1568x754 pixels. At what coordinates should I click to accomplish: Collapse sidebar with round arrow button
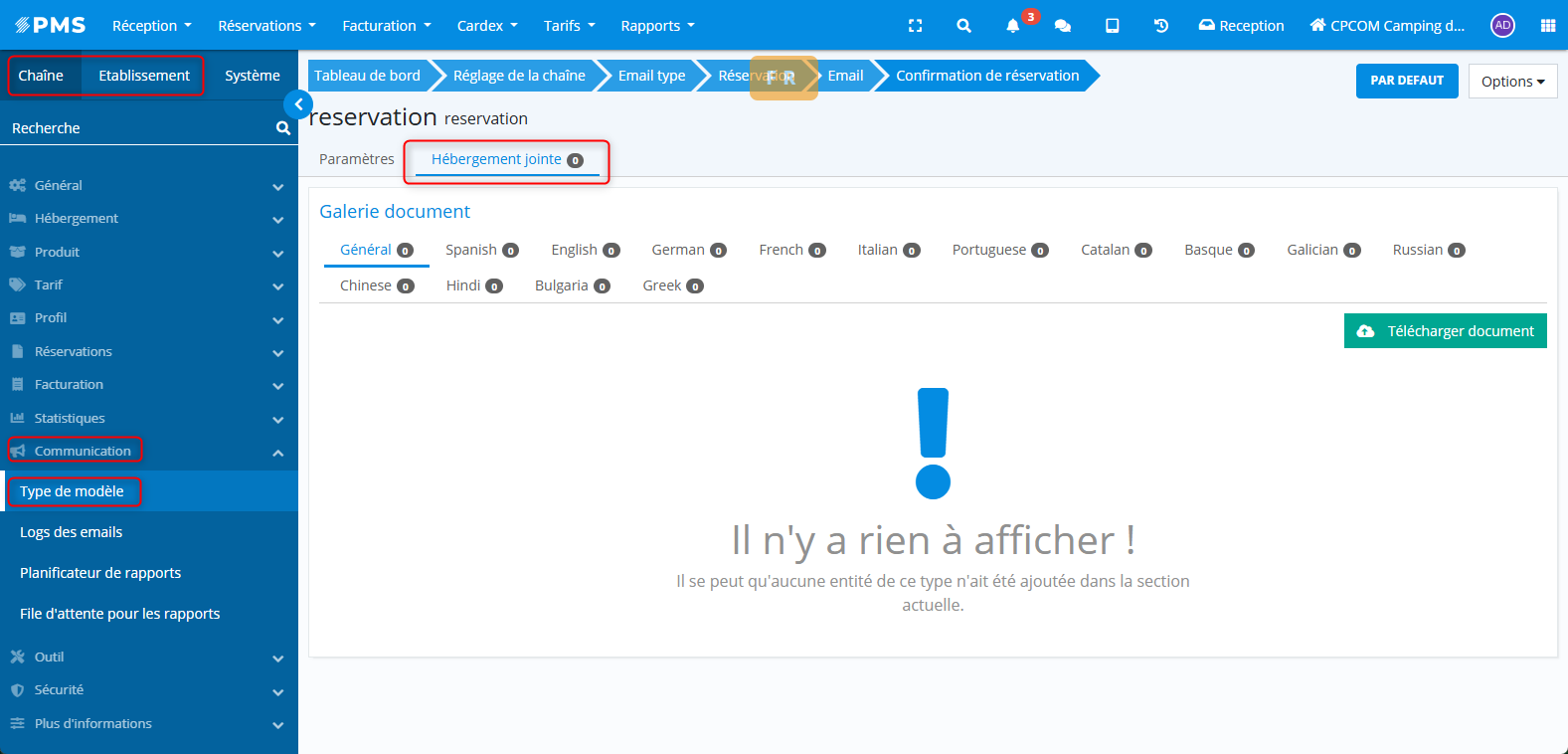(x=298, y=104)
